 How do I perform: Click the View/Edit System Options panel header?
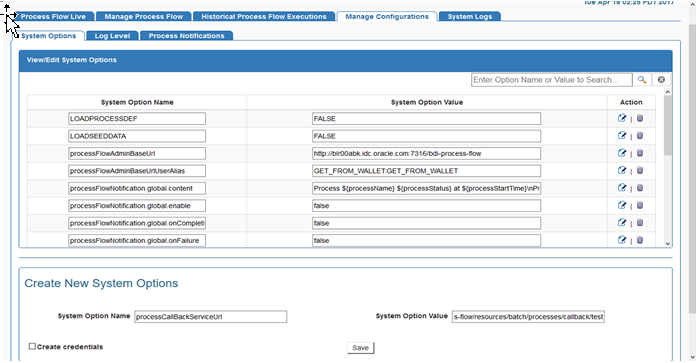pos(345,60)
